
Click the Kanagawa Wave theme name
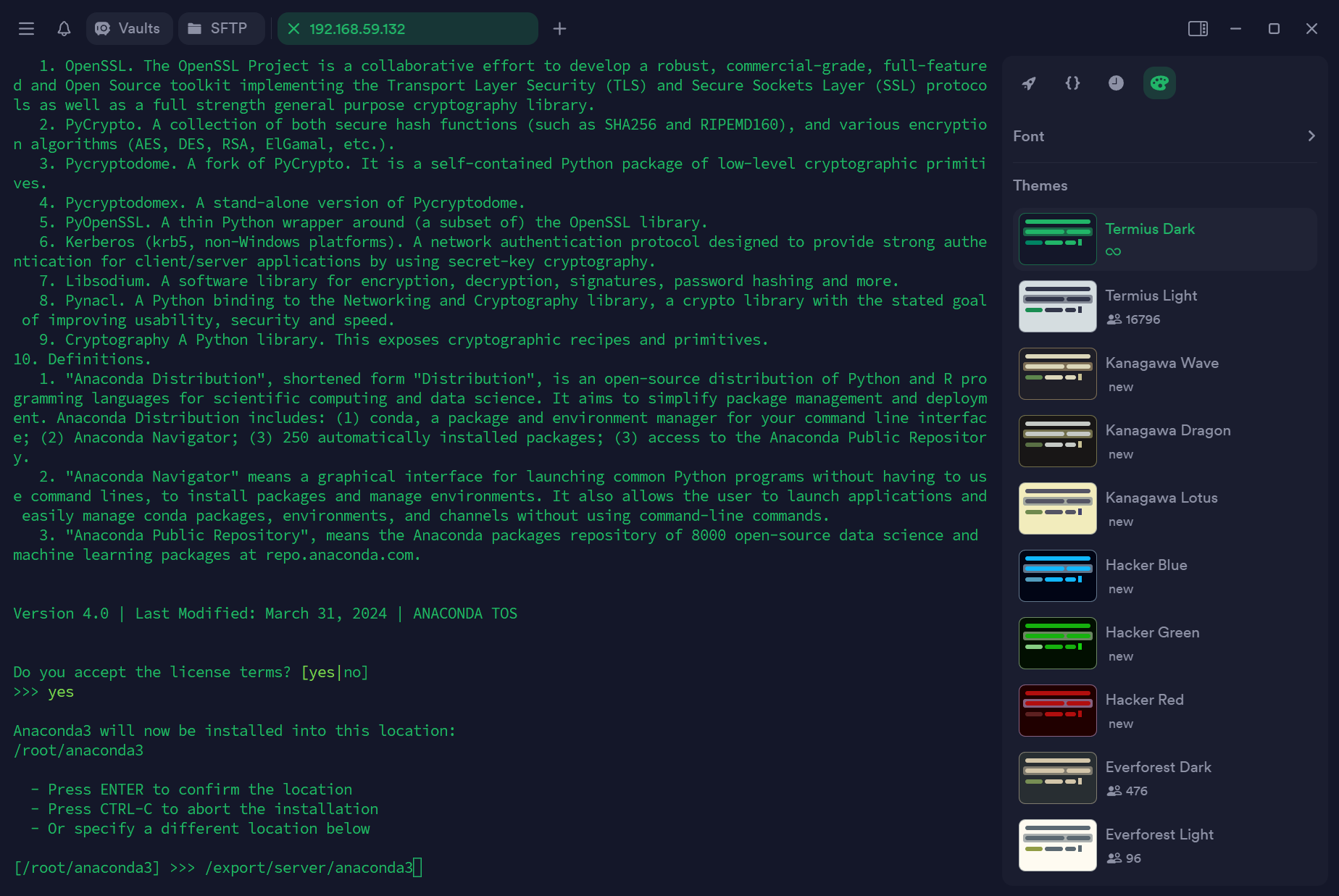click(x=1161, y=363)
